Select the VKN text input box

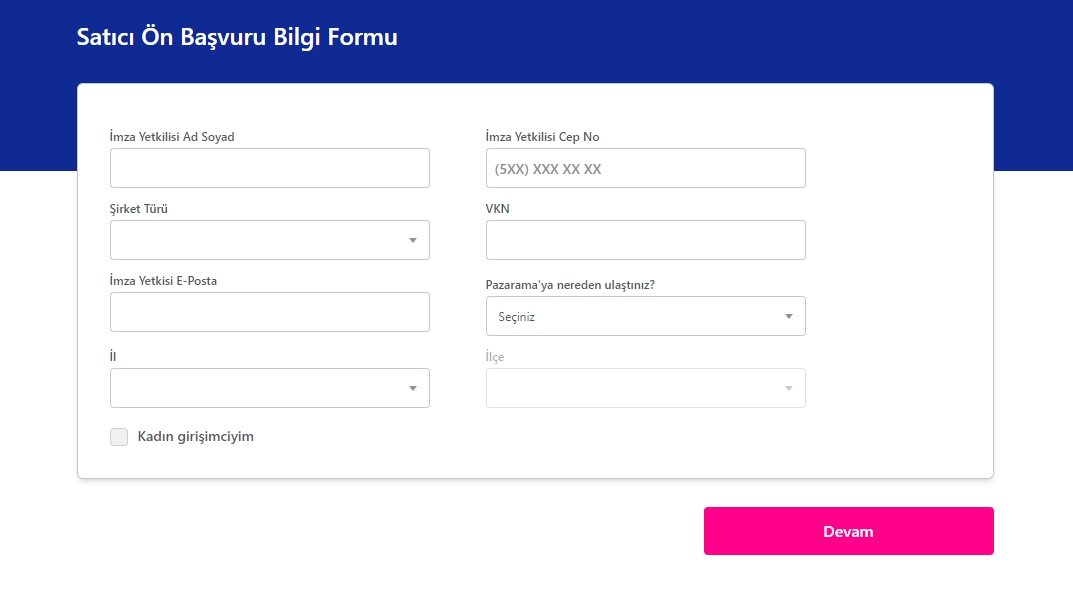click(645, 240)
